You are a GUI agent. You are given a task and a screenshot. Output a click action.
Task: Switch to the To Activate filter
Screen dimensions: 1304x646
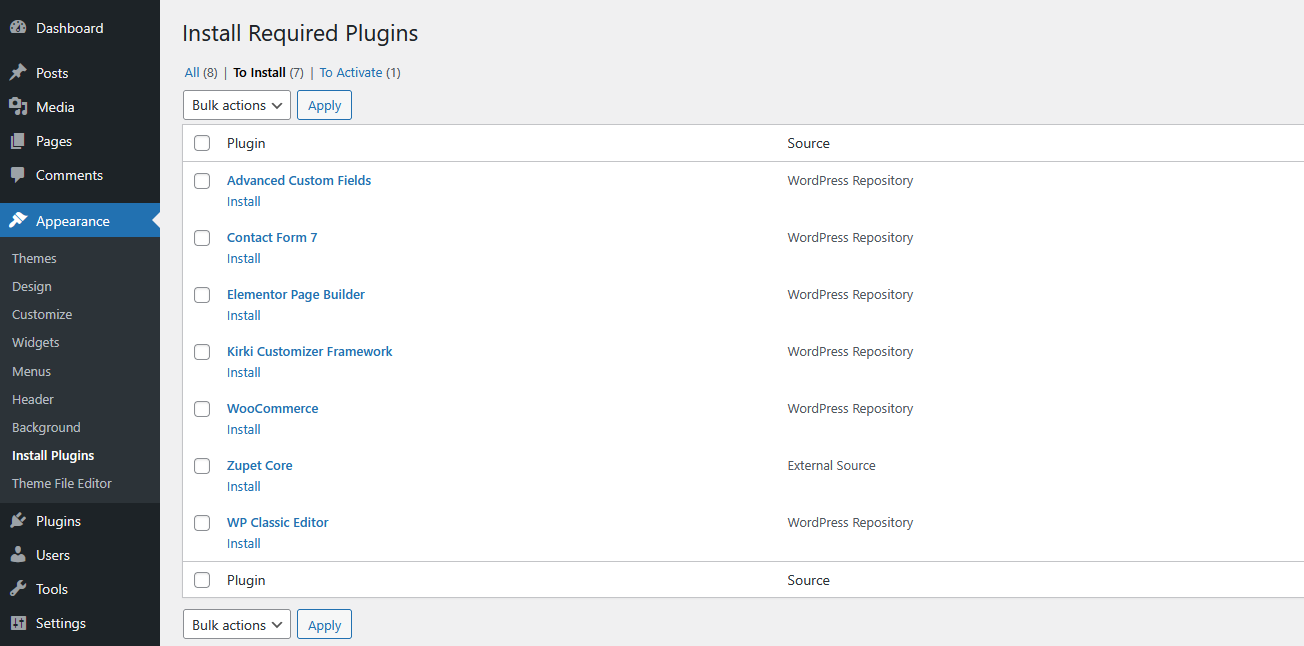coord(352,72)
